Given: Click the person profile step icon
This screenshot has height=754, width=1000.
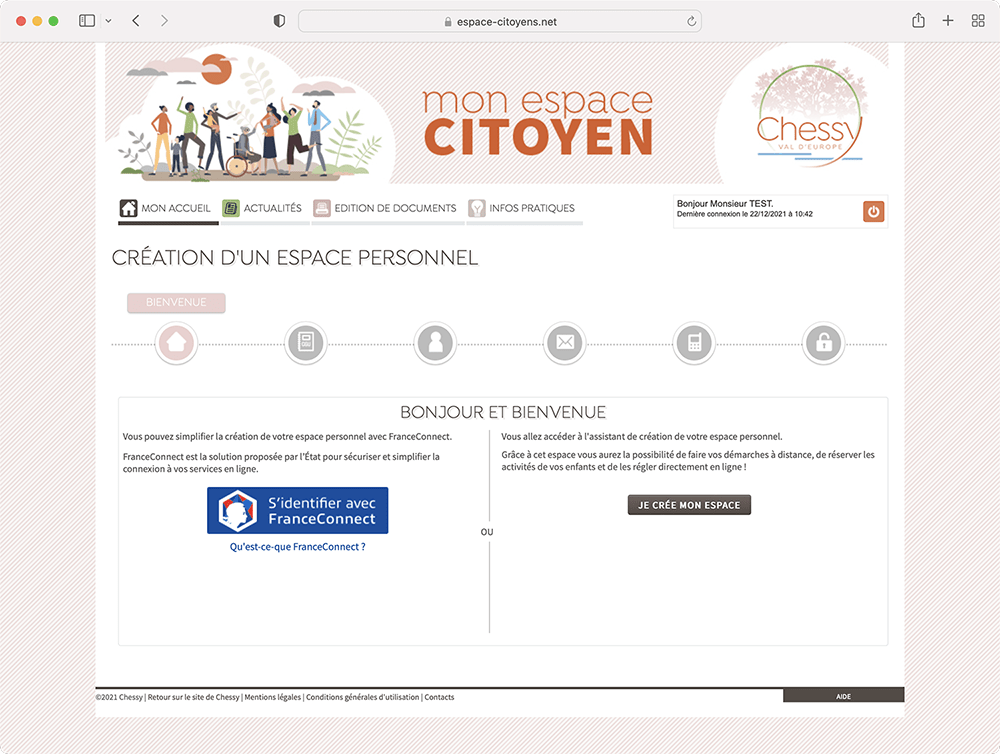Looking at the screenshot, I should (x=435, y=344).
